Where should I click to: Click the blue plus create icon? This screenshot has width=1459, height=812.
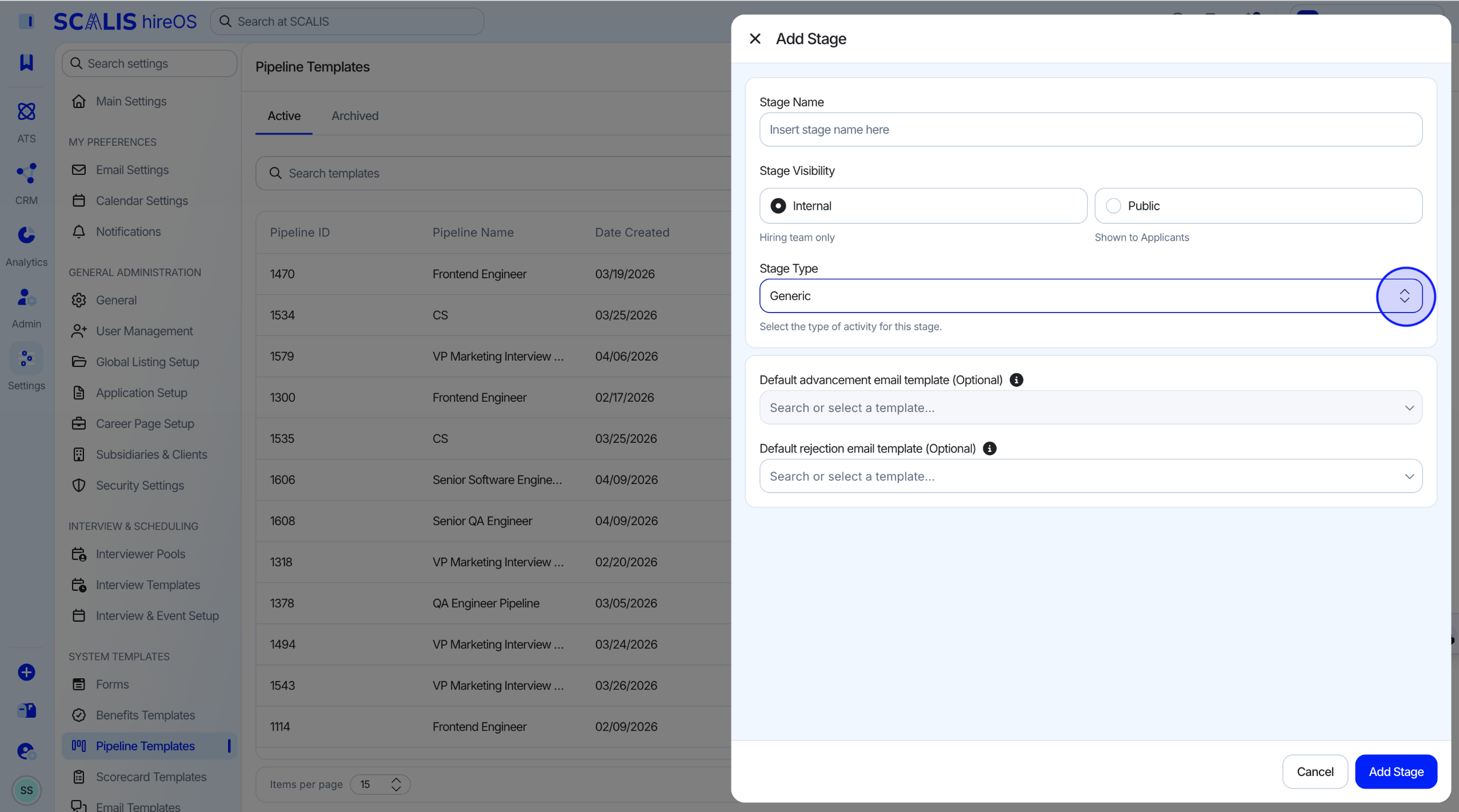pyautogui.click(x=26, y=672)
